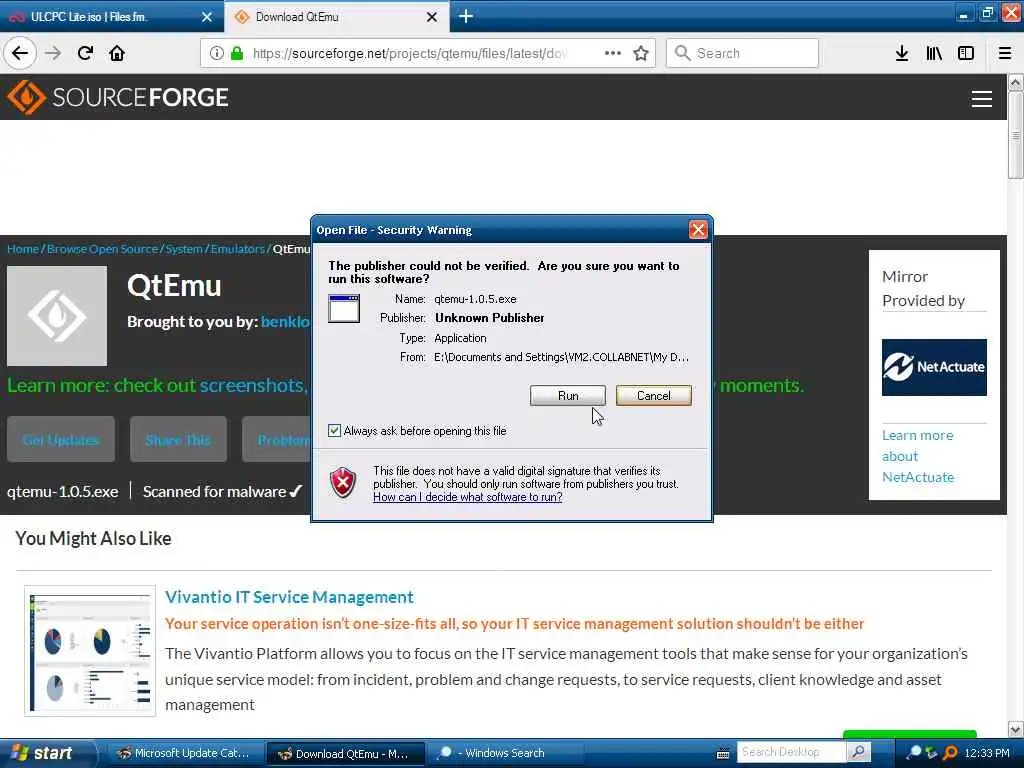This screenshot has height=768, width=1024.
Task: Select the Download QtEmu tab
Action: point(336,17)
